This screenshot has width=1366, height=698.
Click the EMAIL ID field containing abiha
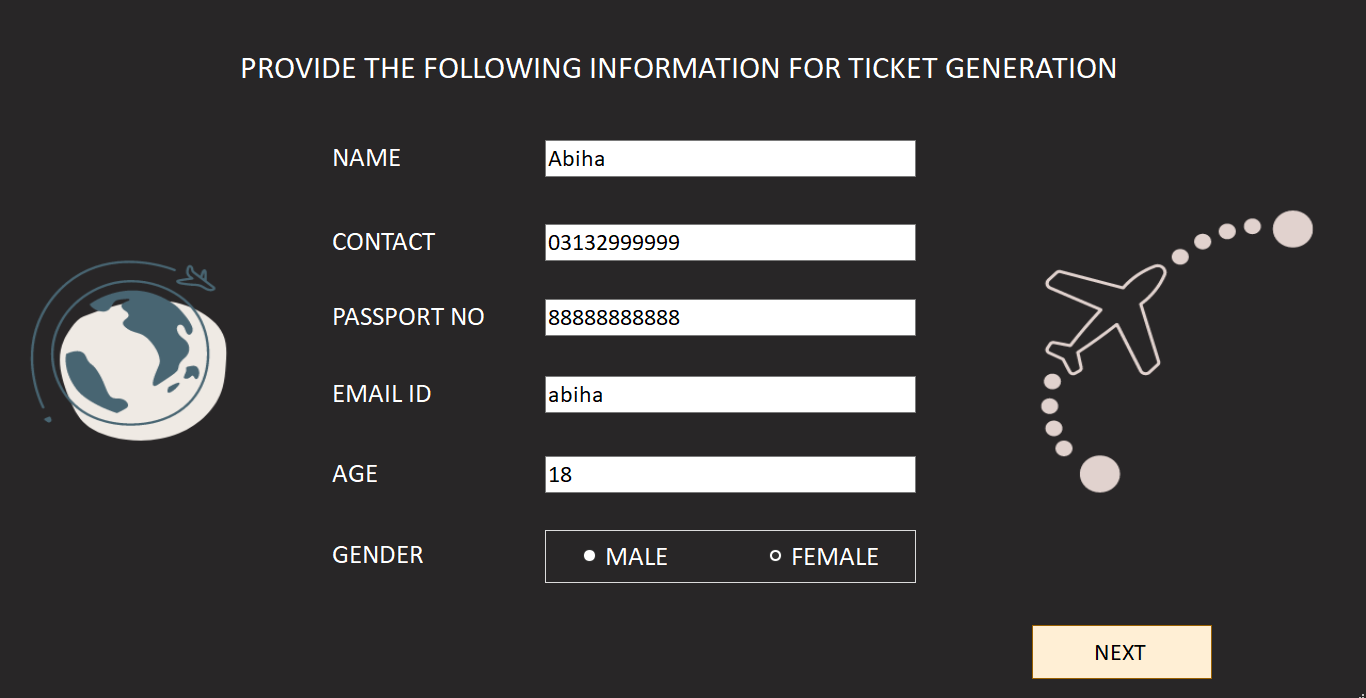coord(729,394)
